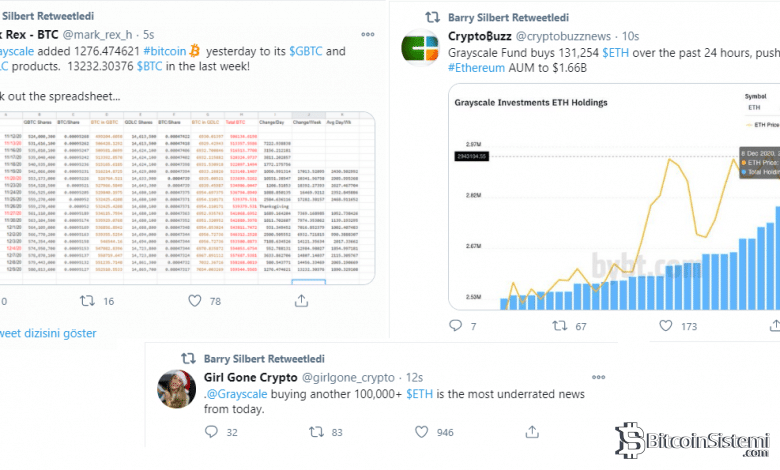Open the $GBTC cashtag link
The width and height of the screenshot is (780, 470).
308,51
